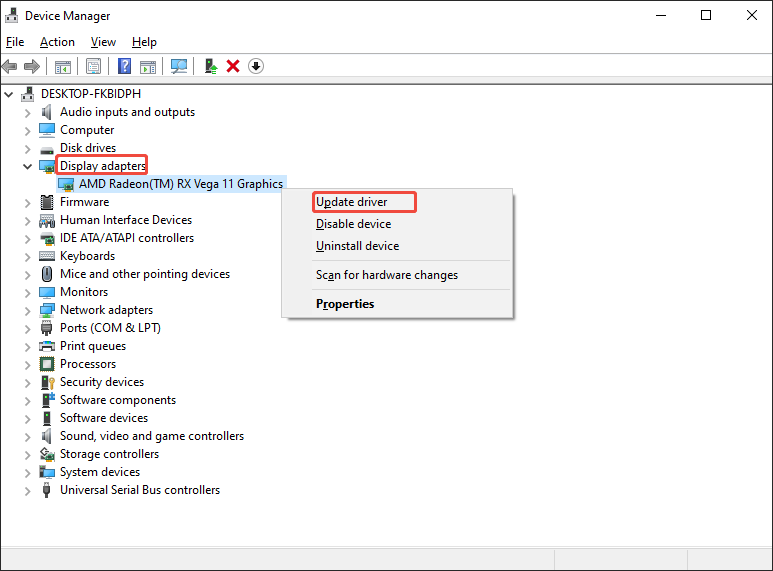Select Universal Serial Bus controllers label
Image resolution: width=773 pixels, height=571 pixels.
pos(140,490)
